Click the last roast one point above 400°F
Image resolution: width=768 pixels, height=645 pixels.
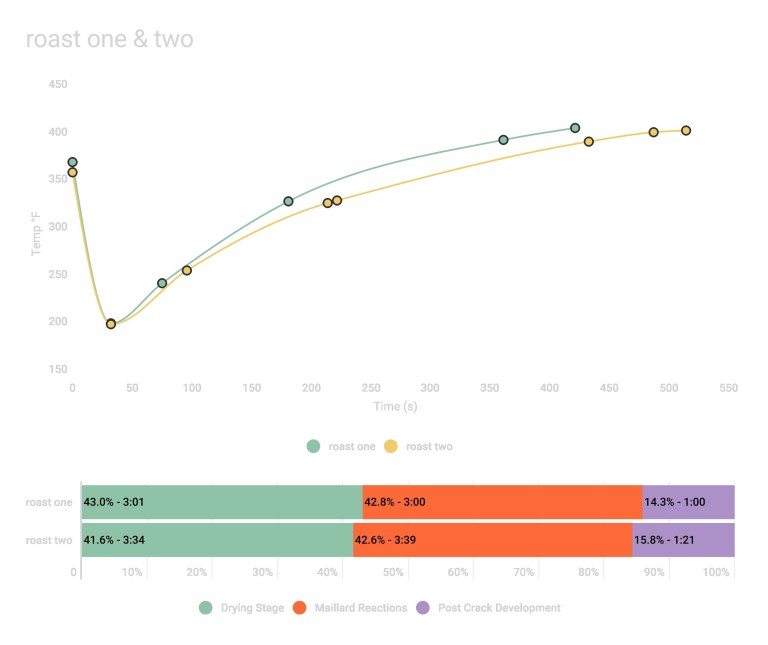click(575, 128)
